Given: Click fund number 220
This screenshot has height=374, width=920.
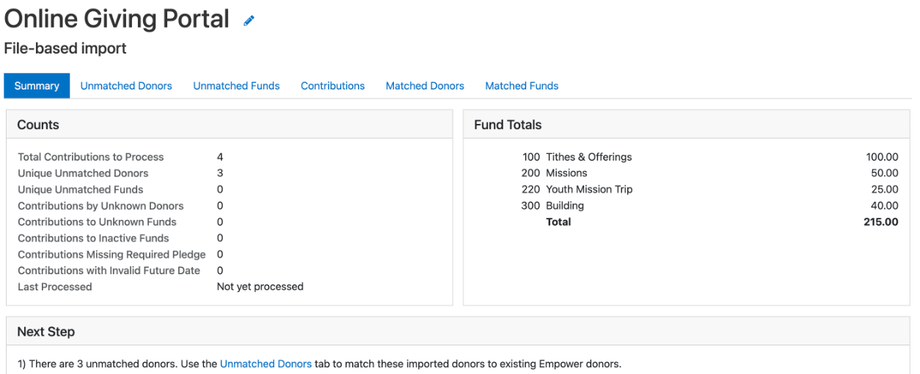Looking at the screenshot, I should coord(530,190).
